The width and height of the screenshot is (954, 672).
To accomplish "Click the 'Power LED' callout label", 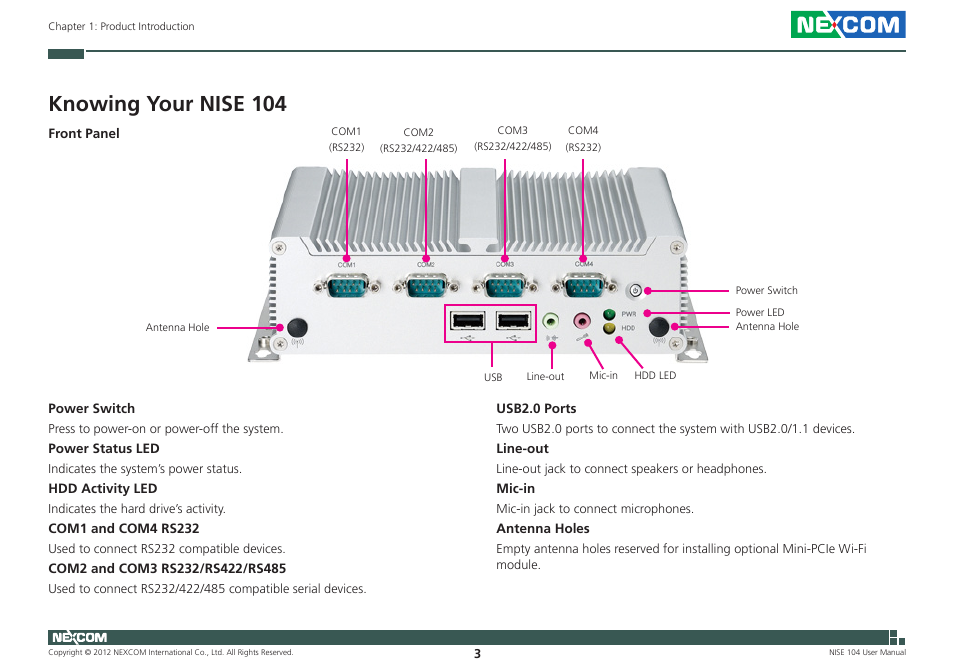I will point(759,312).
